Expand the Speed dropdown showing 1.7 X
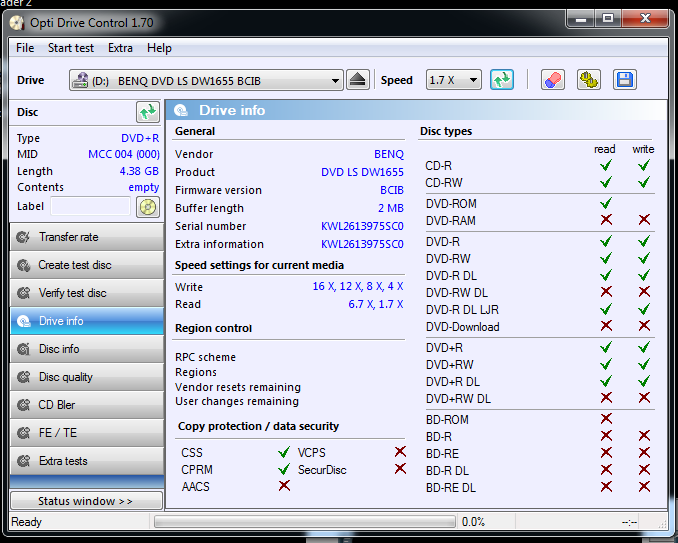The width and height of the screenshot is (678, 543). click(454, 80)
